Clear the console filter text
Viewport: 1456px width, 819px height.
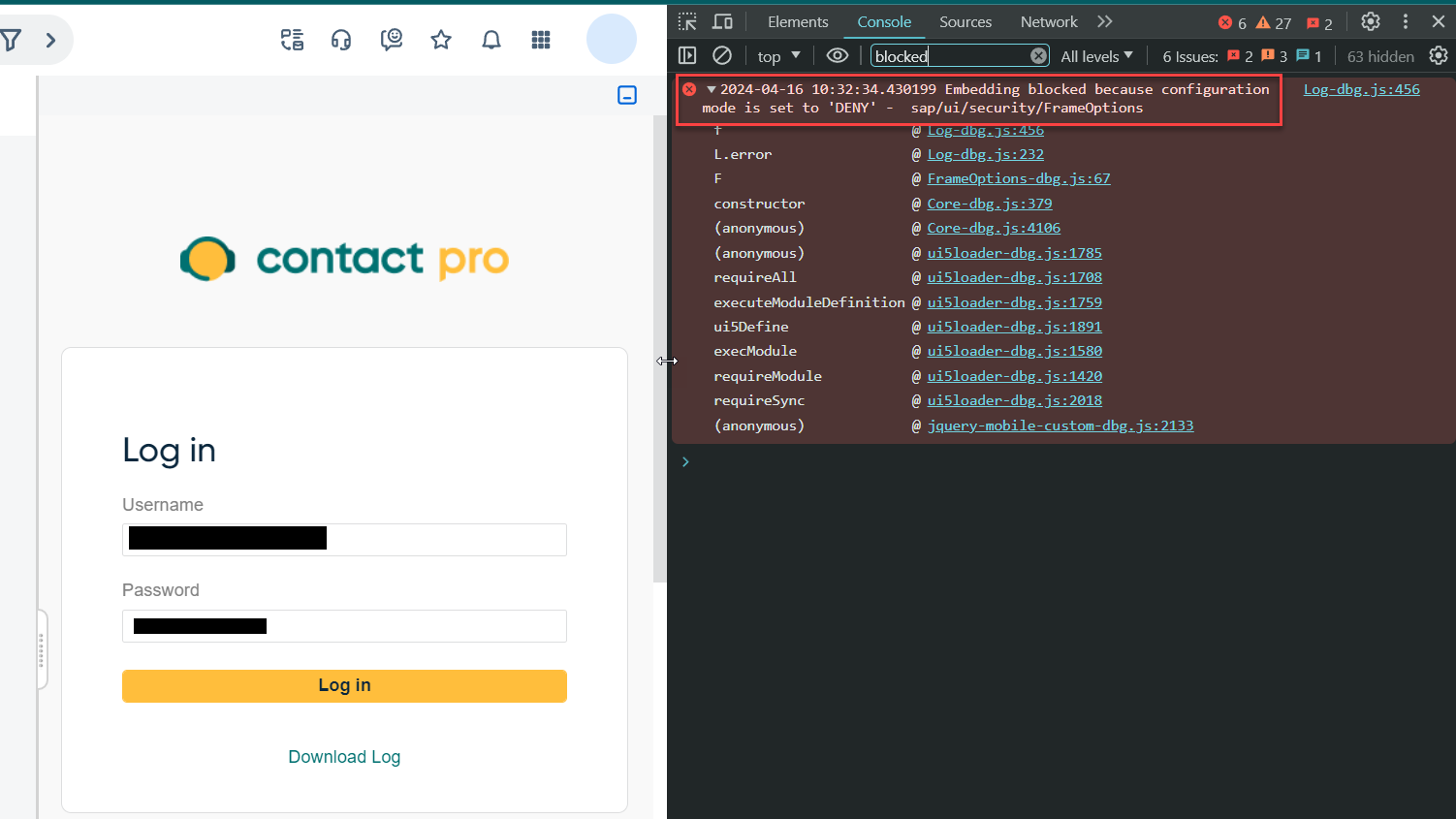click(x=1038, y=56)
